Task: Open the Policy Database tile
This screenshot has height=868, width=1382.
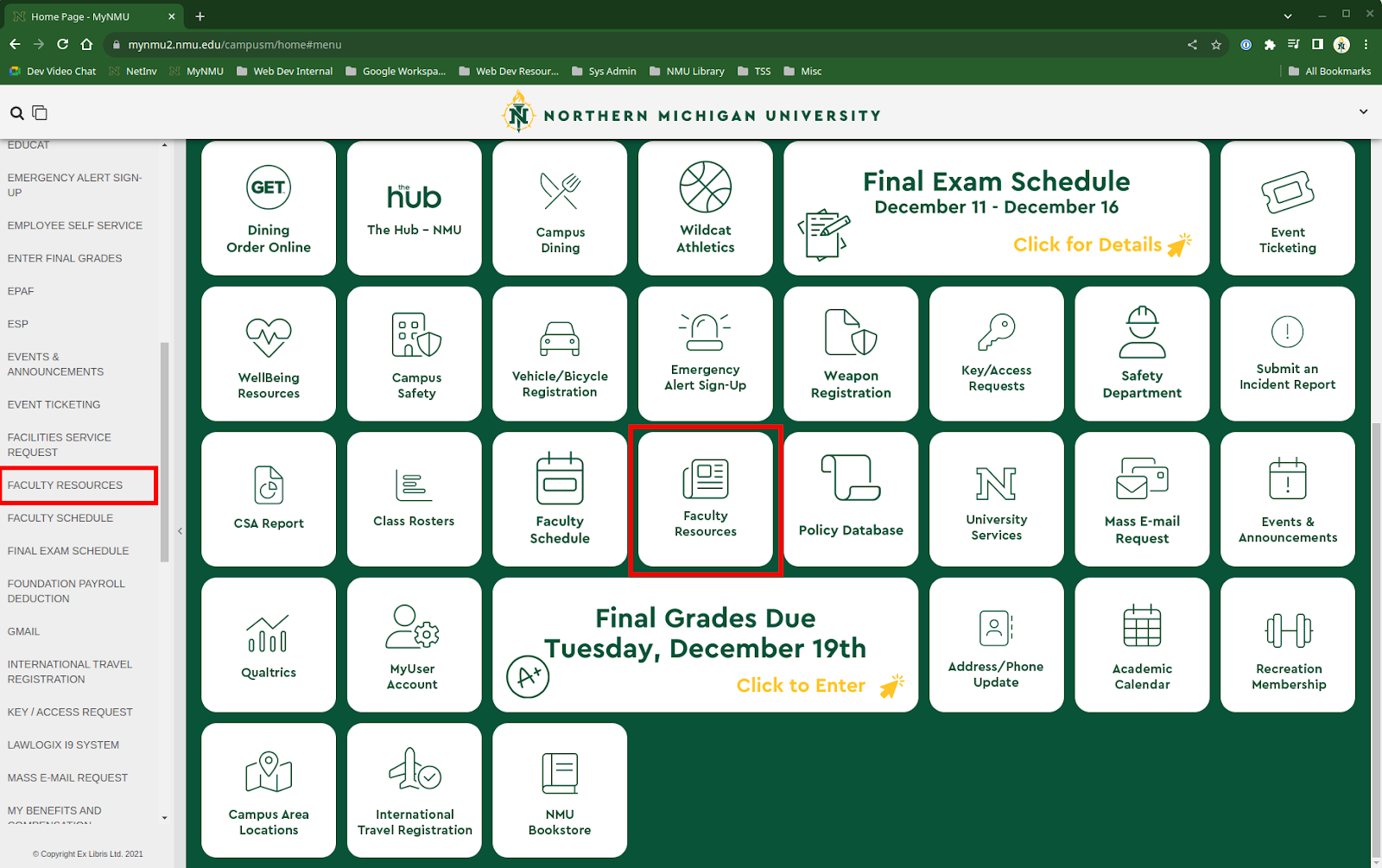Action: [x=851, y=499]
